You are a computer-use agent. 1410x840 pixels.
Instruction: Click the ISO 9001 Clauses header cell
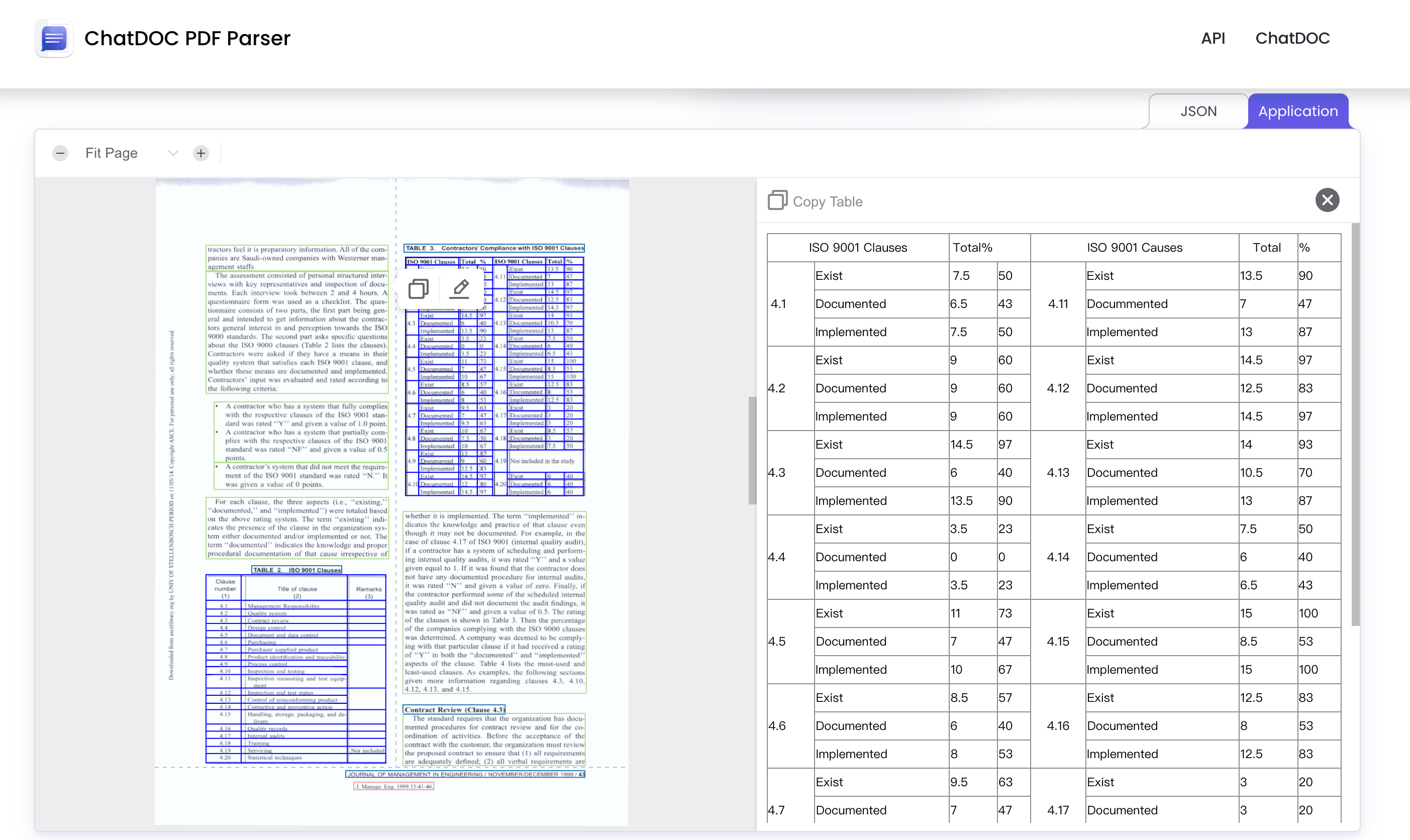point(858,248)
